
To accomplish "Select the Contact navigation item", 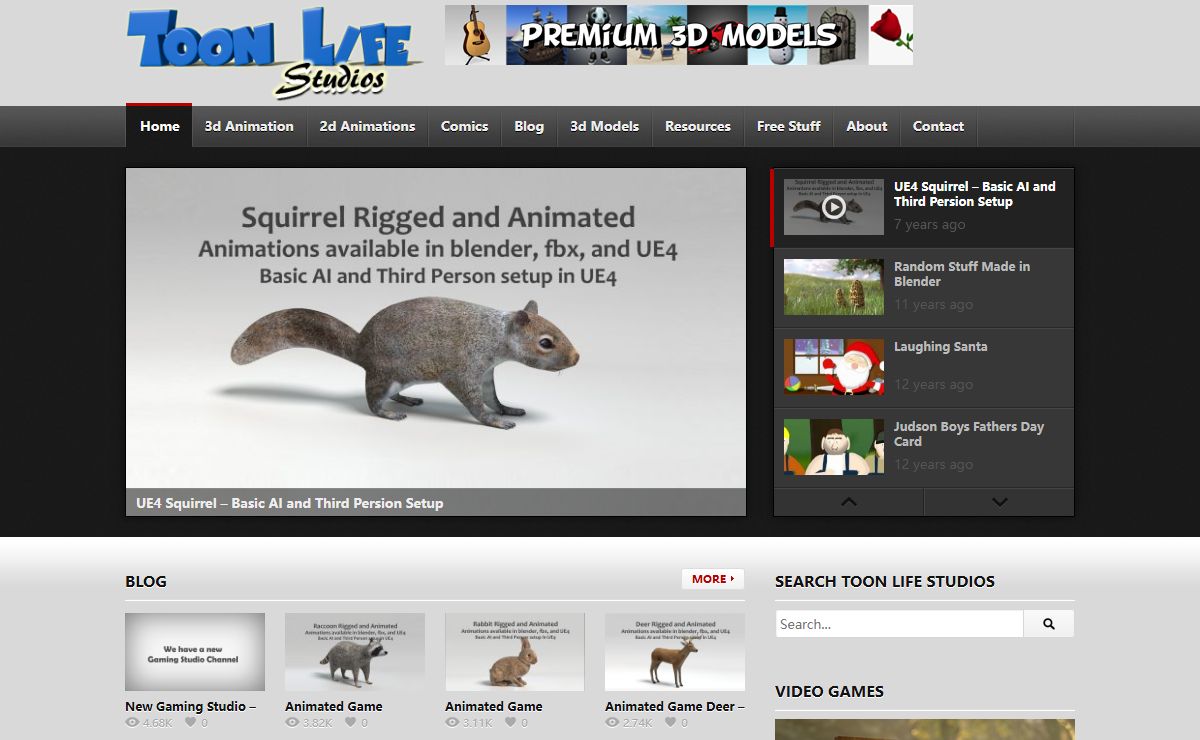I will pos(938,126).
